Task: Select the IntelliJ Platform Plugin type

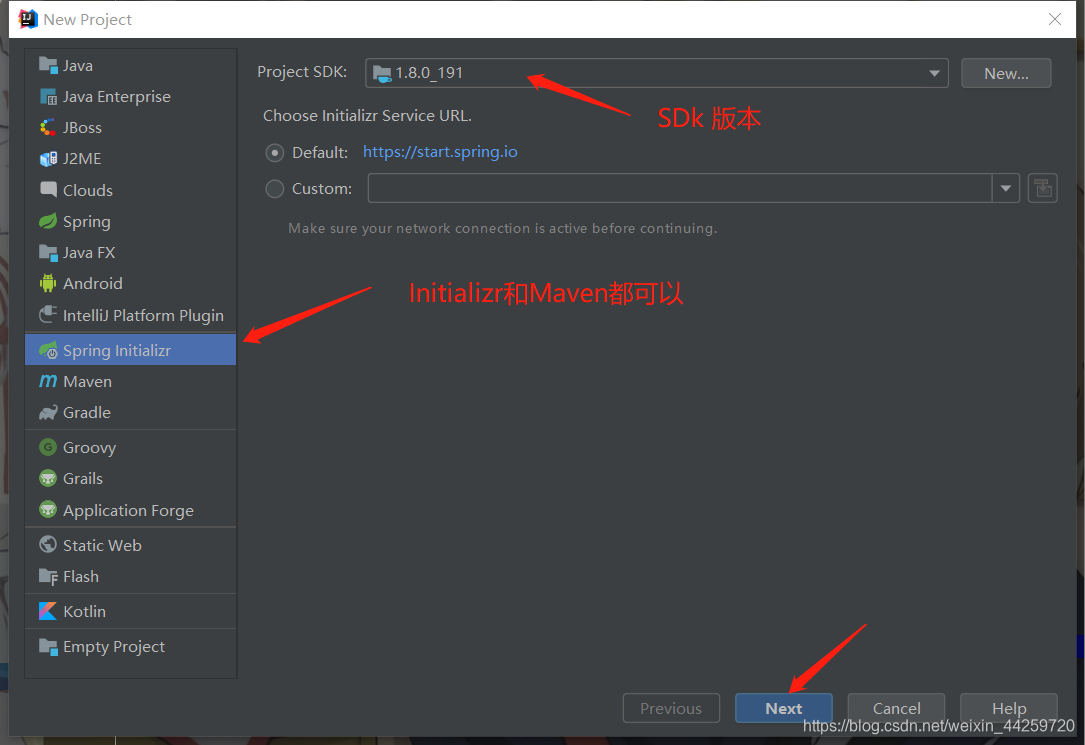Action: coord(143,314)
